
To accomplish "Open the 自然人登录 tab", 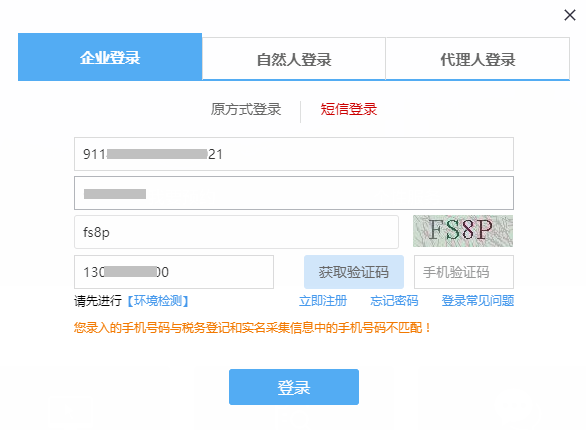I will pos(294,59).
